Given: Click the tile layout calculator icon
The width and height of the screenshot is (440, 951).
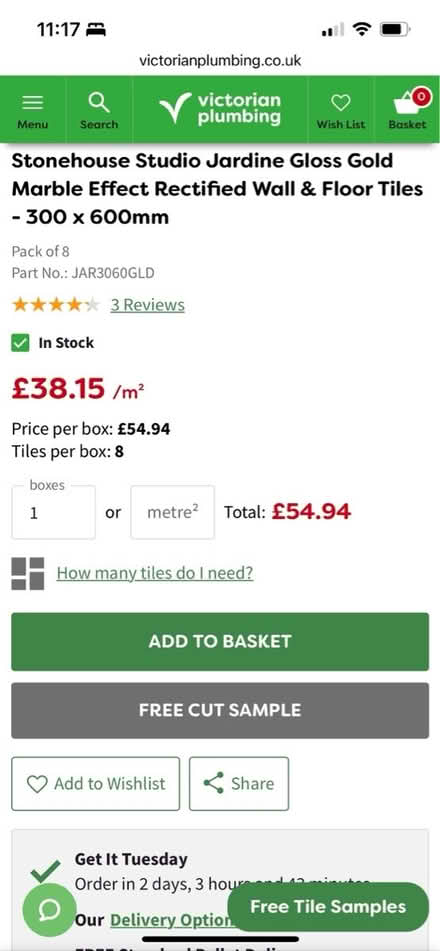Looking at the screenshot, I should pos(28,573).
